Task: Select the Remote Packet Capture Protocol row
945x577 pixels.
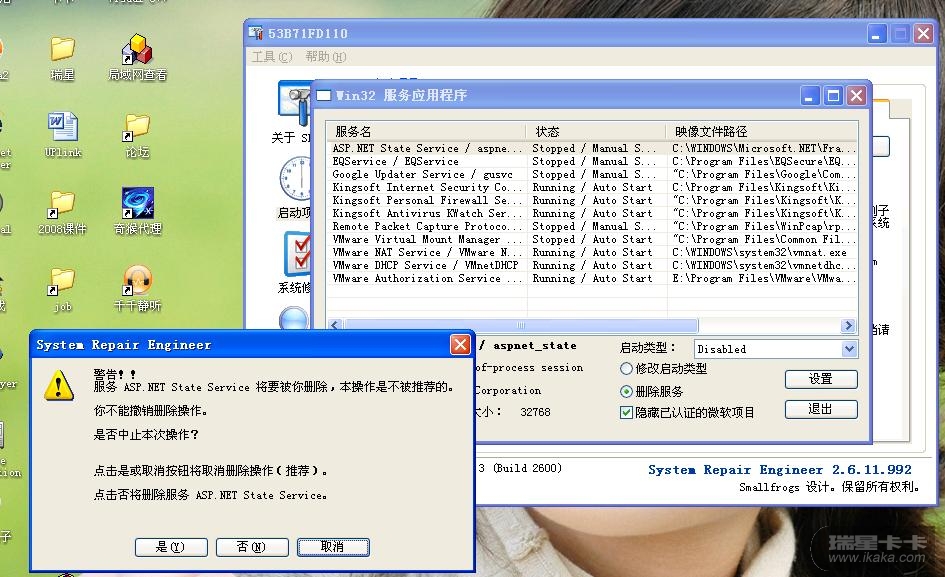Action: point(593,227)
